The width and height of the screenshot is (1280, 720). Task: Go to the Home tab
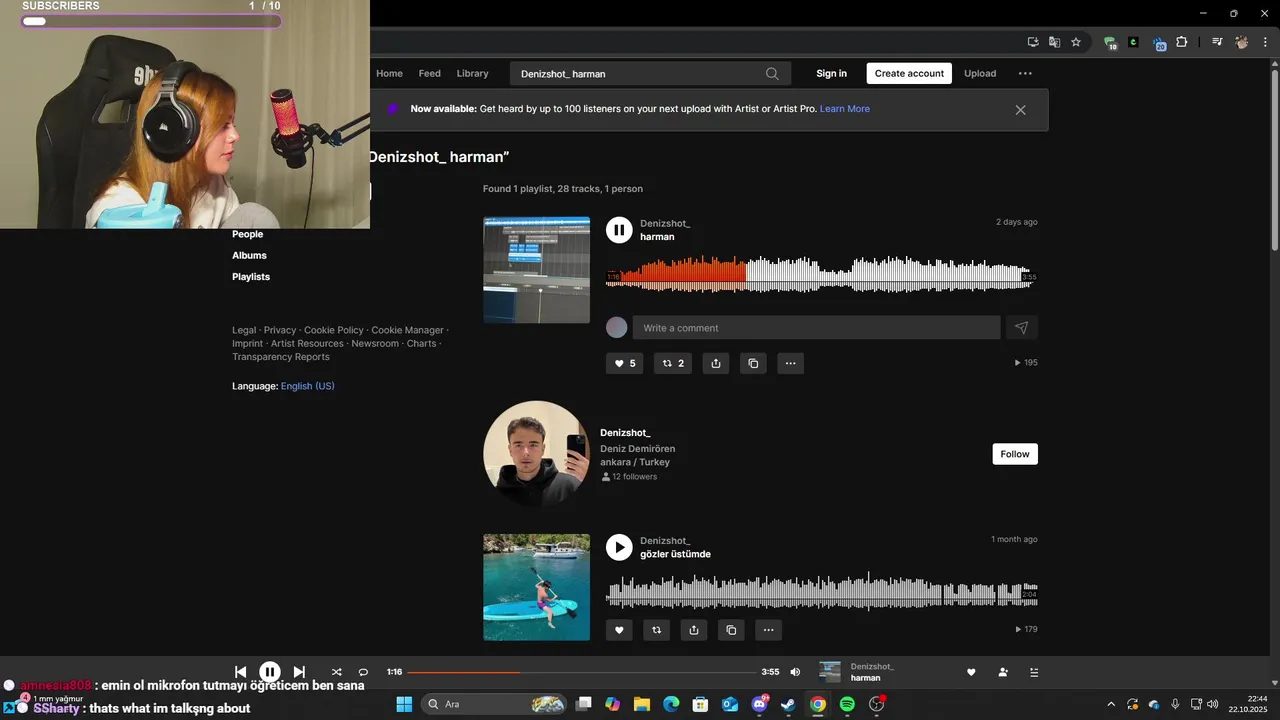click(x=389, y=73)
